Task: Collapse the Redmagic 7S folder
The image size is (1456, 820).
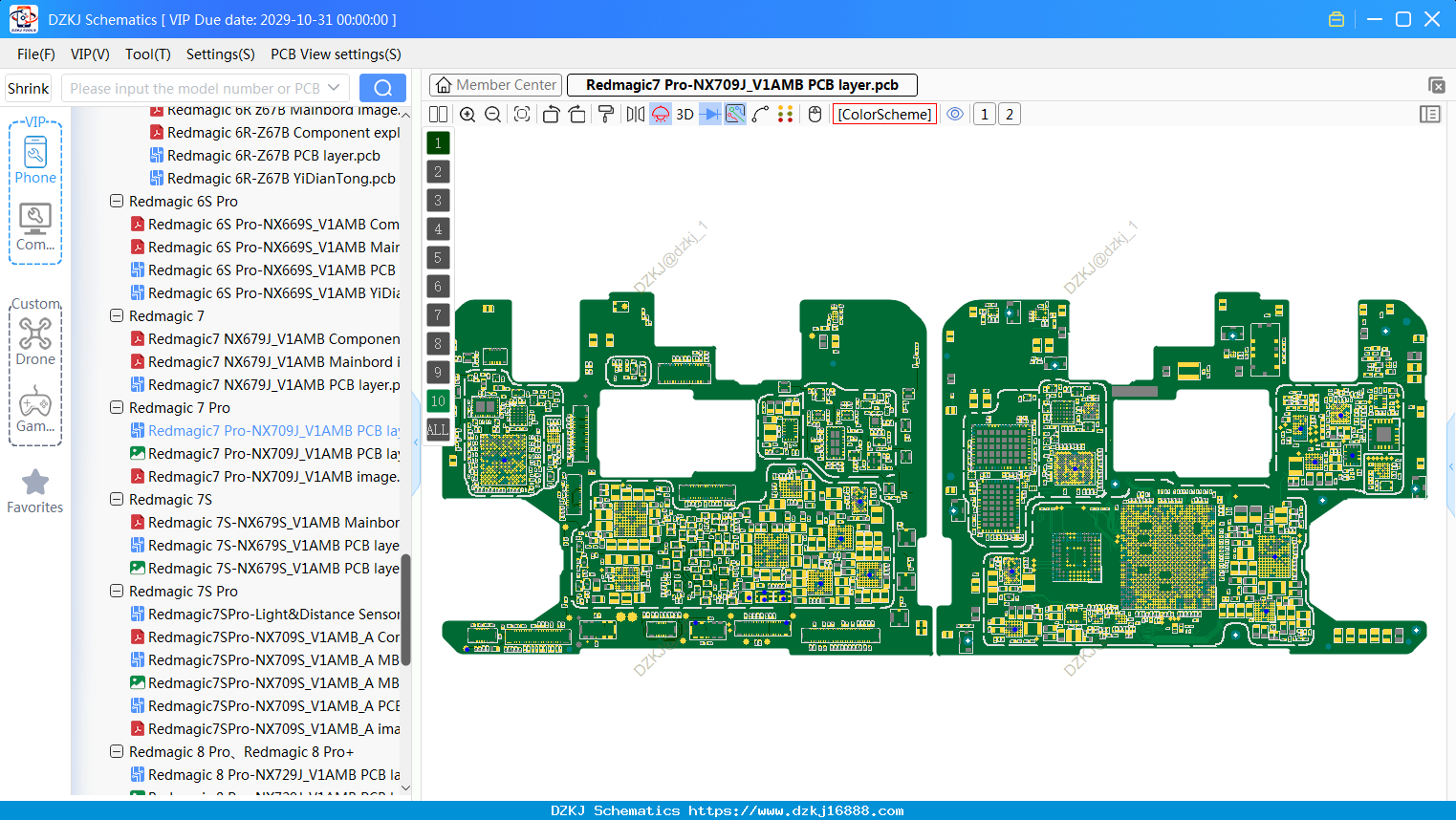Action: tap(117, 500)
